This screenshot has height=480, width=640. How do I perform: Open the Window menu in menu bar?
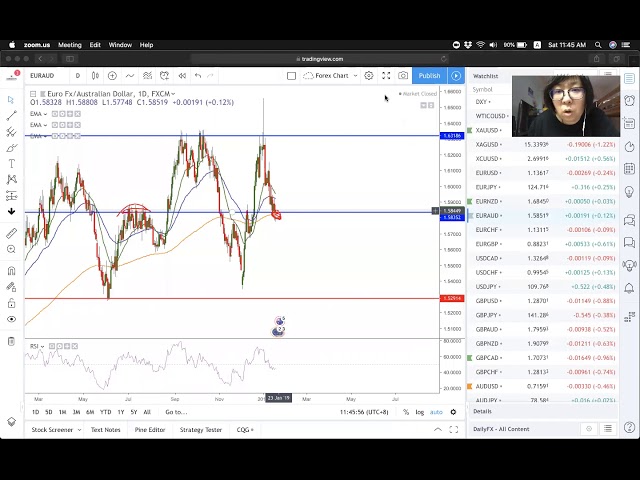(x=120, y=45)
